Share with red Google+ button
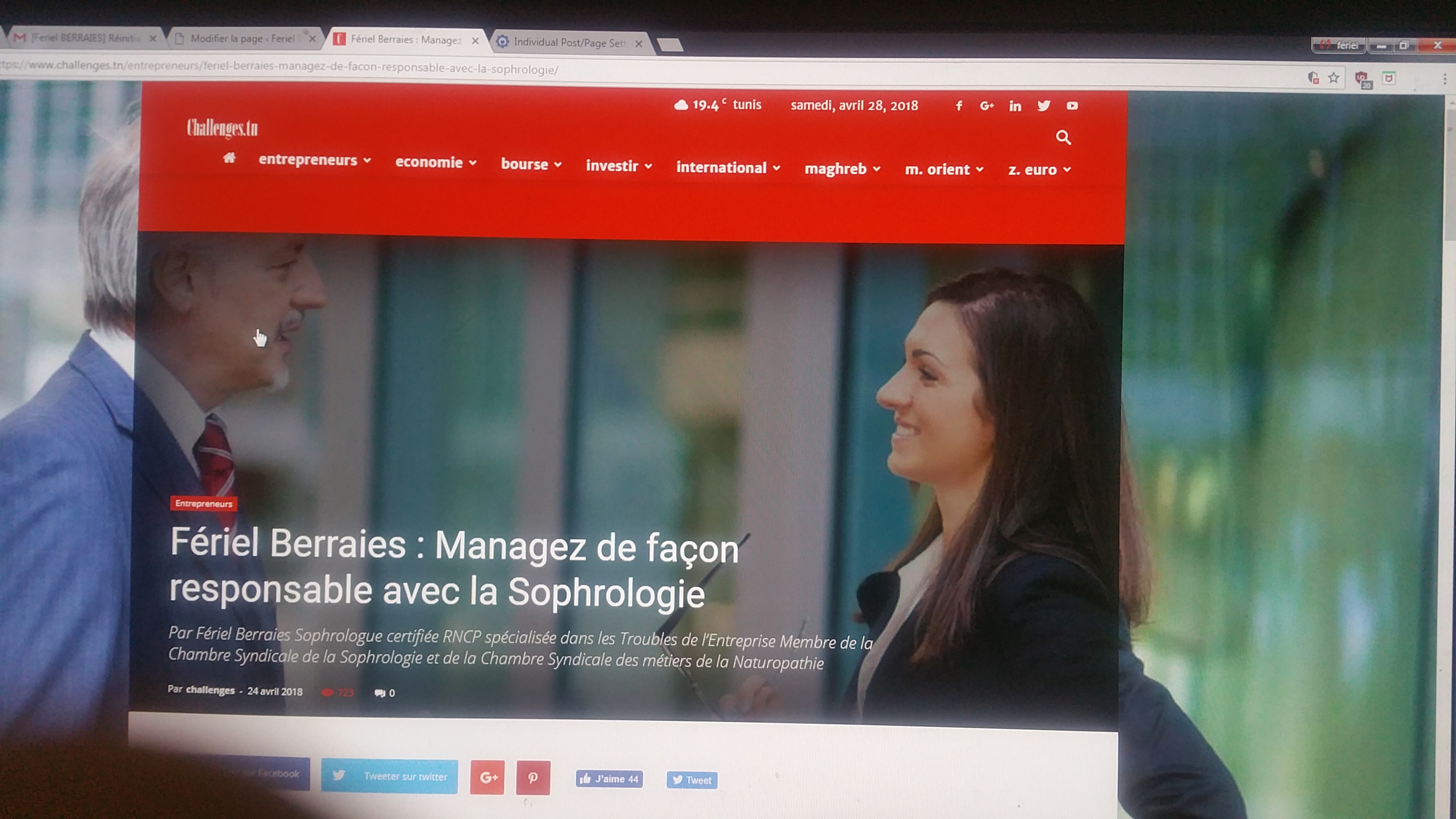The image size is (1456, 819). (x=487, y=777)
